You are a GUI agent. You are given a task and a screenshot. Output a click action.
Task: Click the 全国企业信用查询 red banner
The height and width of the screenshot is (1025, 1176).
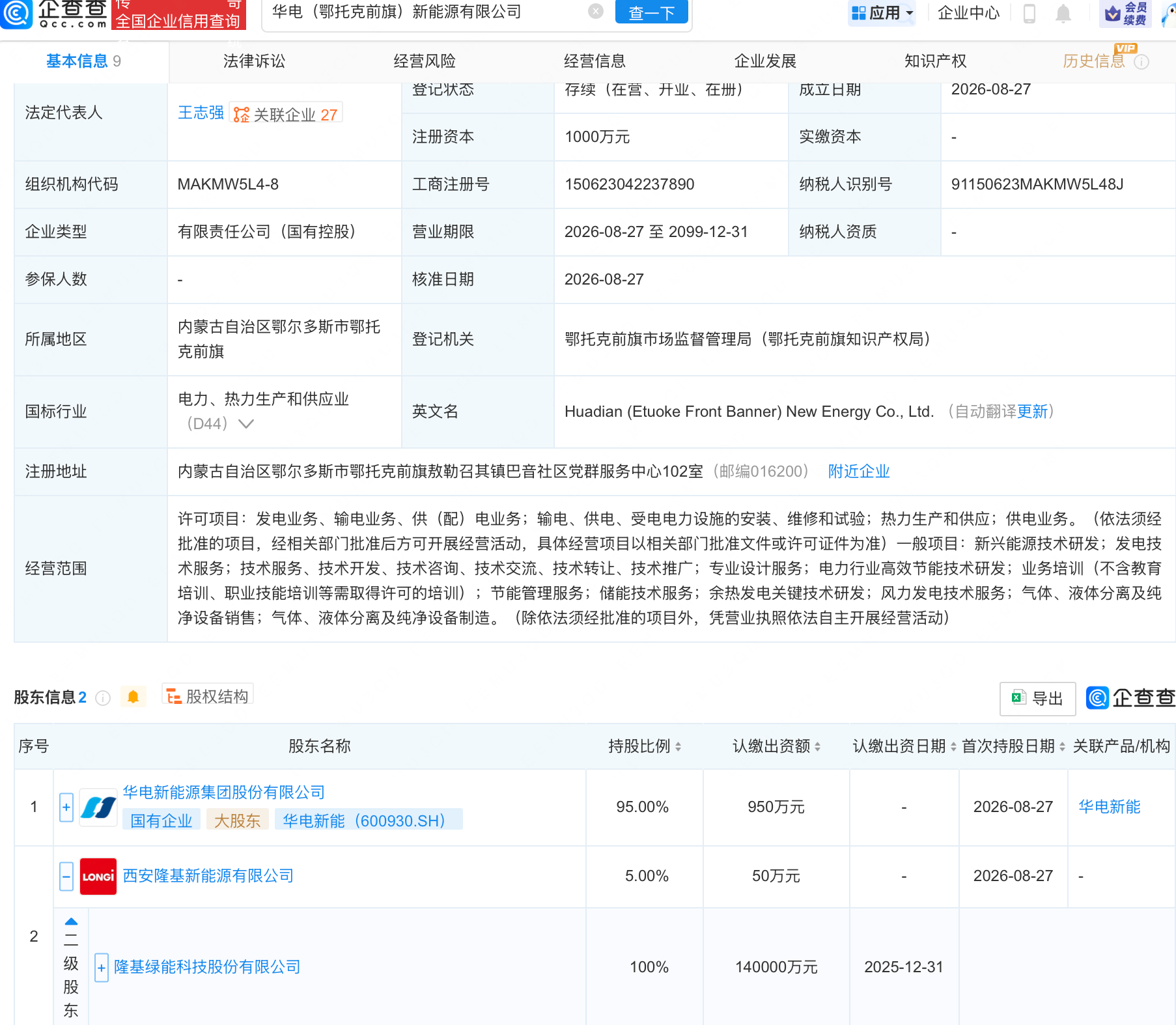[x=179, y=14]
